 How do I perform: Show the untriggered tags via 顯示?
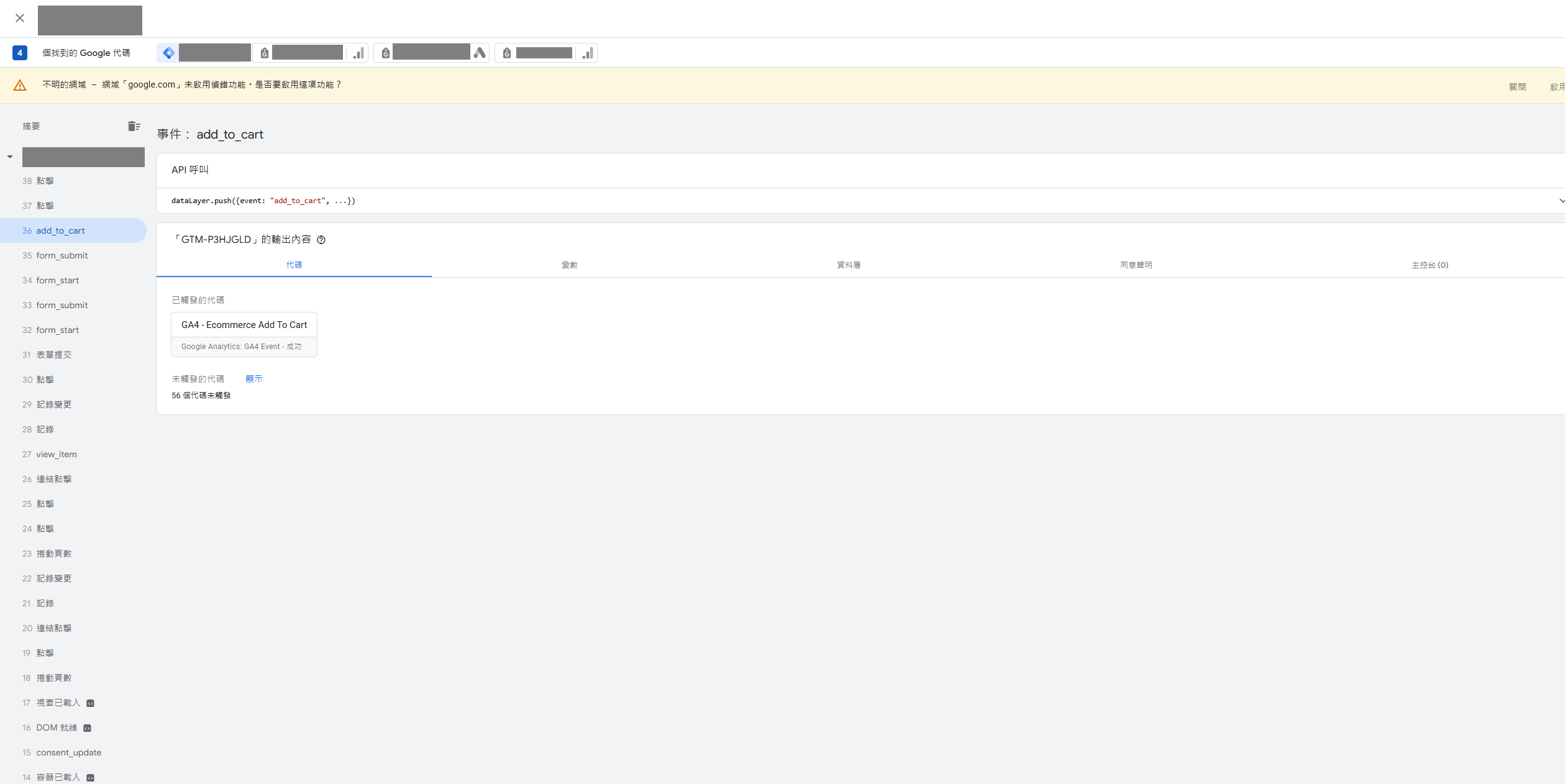click(254, 379)
